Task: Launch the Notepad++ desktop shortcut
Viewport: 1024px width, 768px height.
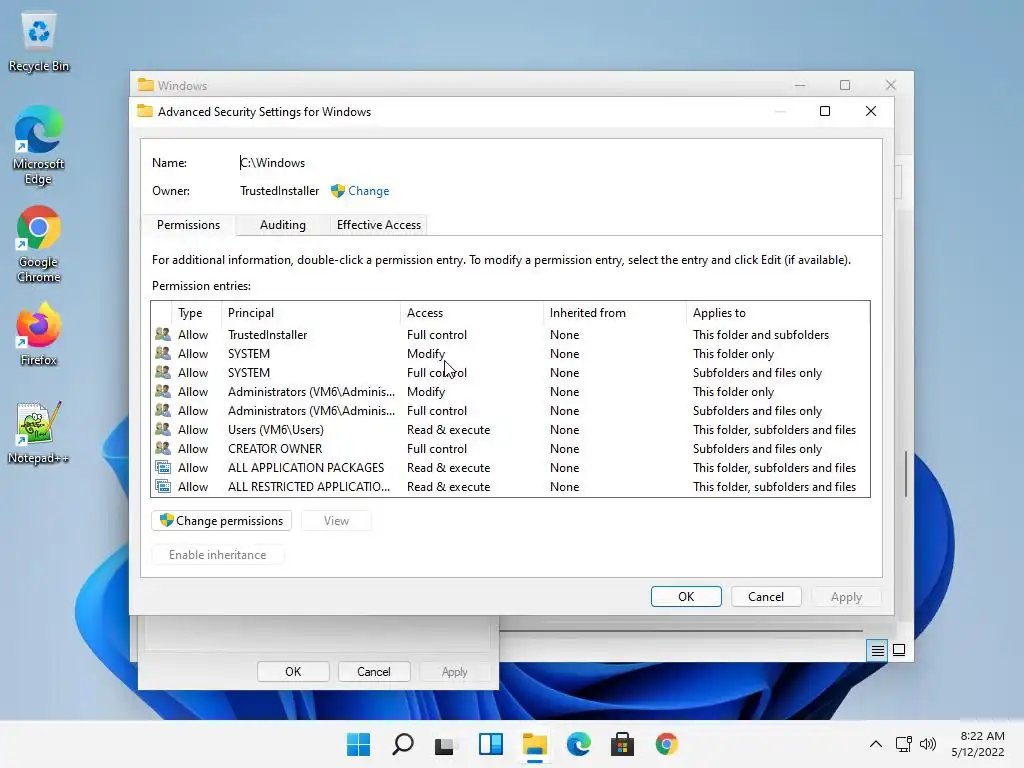Action: point(39,432)
